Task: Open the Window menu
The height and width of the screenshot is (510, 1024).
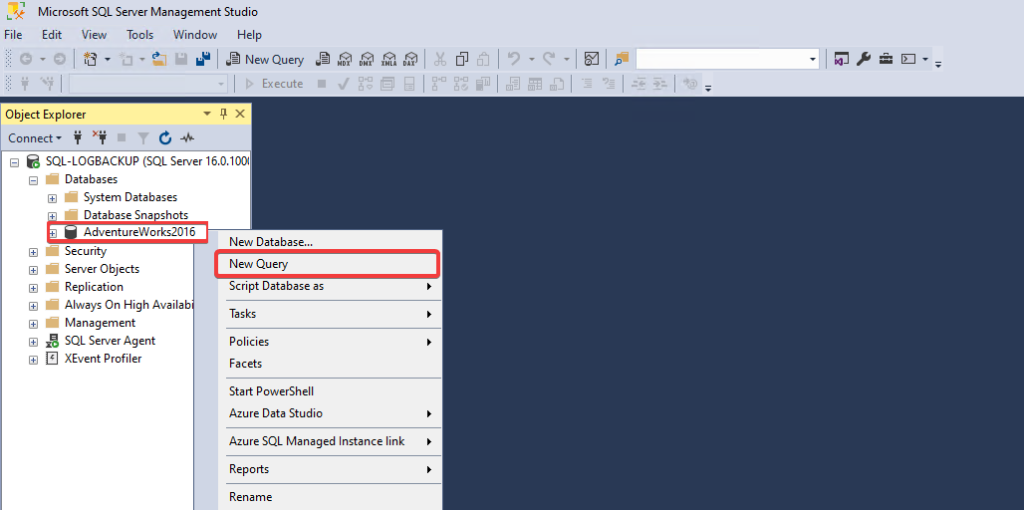Action: 195,35
